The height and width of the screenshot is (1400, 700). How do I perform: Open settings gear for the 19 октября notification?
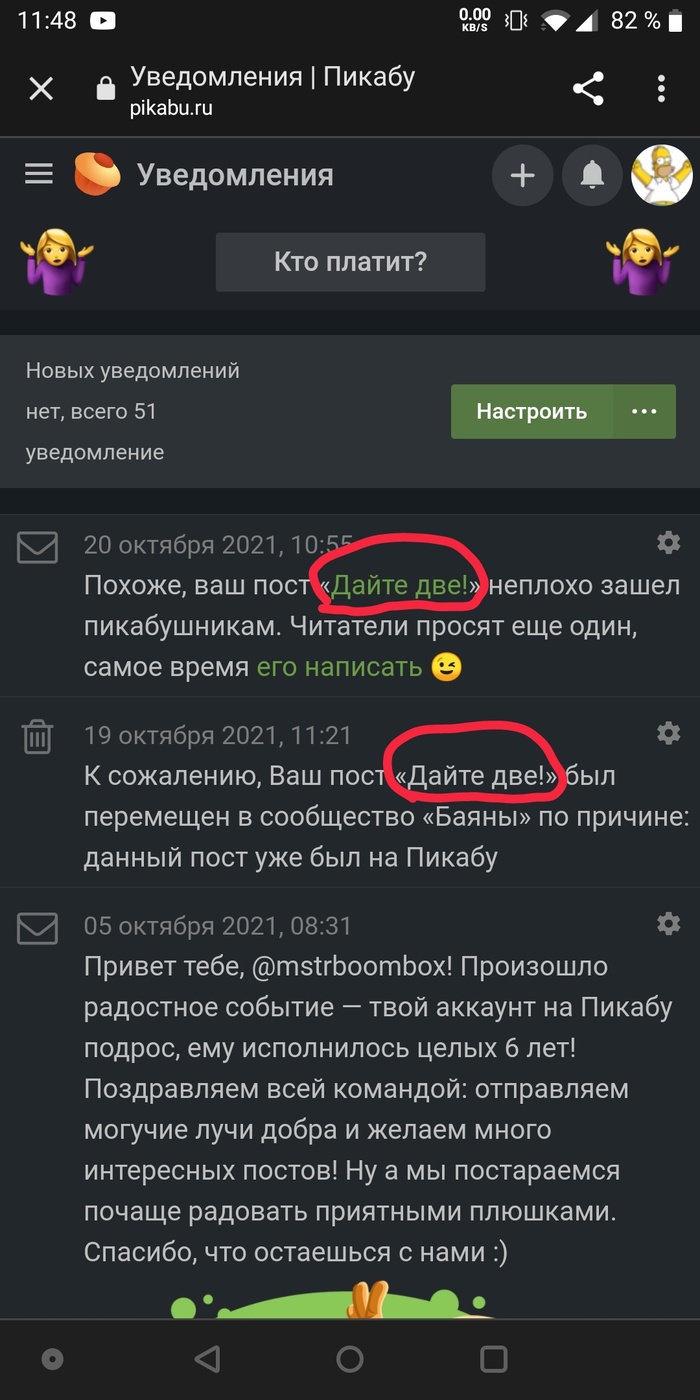pyautogui.click(x=668, y=732)
